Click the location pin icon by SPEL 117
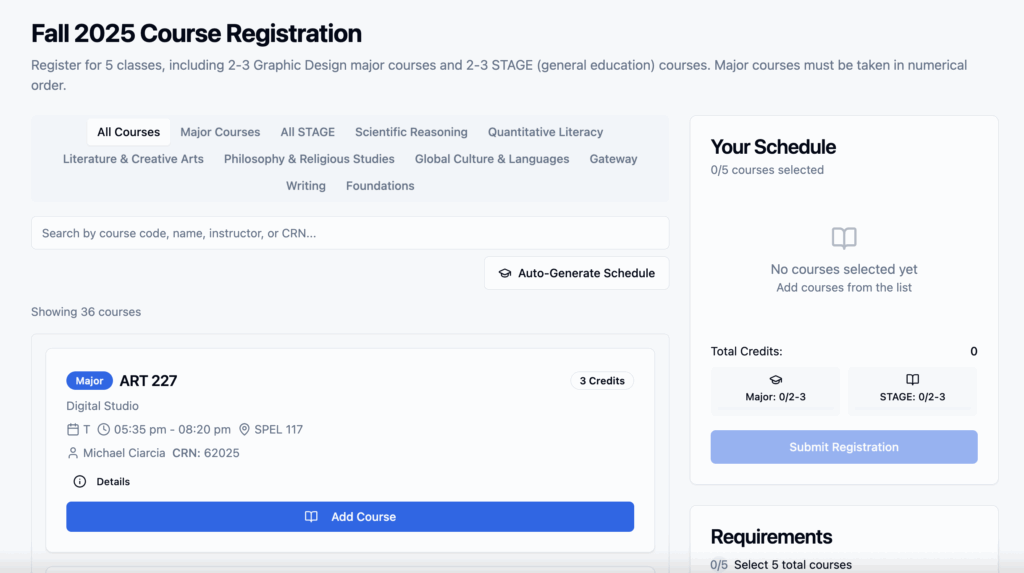The width and height of the screenshot is (1024, 573). (x=244, y=429)
